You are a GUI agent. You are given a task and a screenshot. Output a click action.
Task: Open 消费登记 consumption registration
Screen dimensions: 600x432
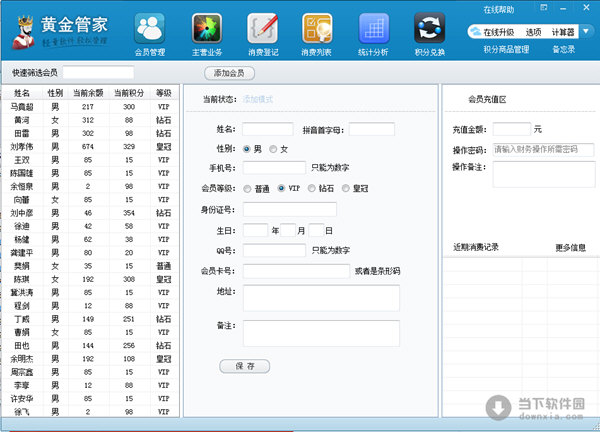[x=262, y=32]
